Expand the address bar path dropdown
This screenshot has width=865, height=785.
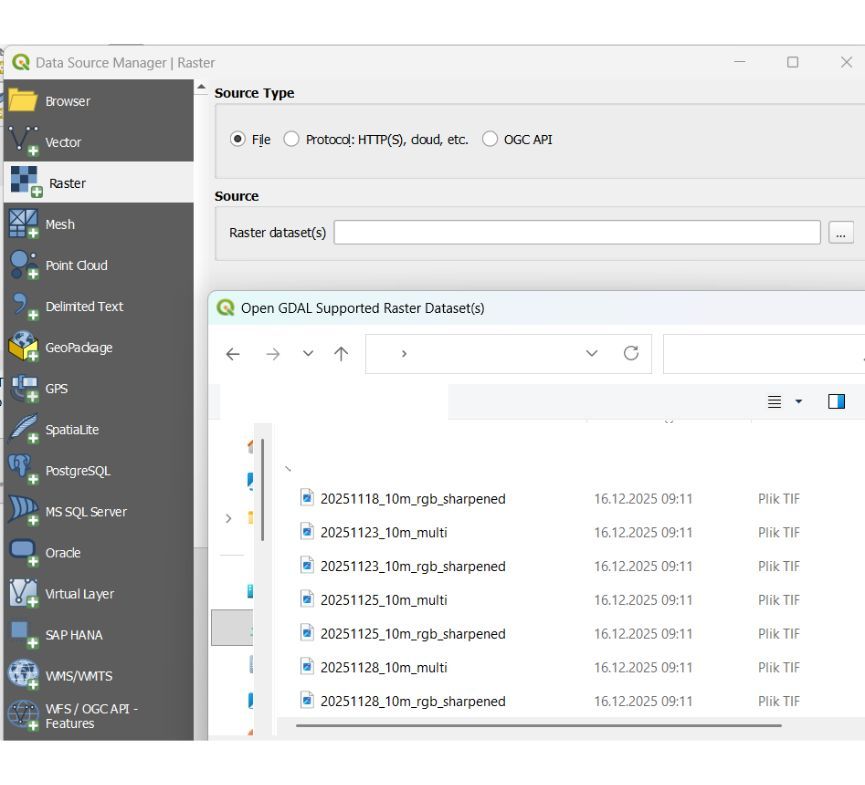click(591, 354)
